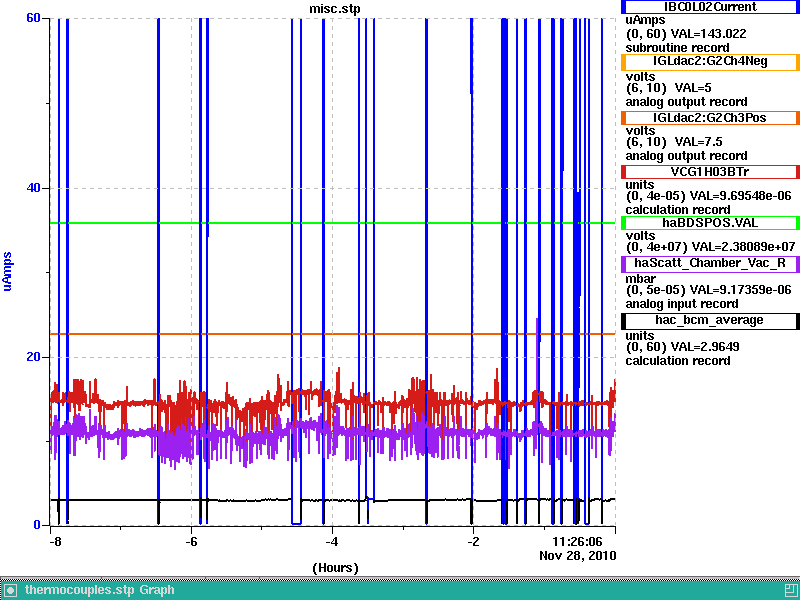Click the x-axis tick label -8
This screenshot has width=800, height=600.
click(x=55, y=541)
